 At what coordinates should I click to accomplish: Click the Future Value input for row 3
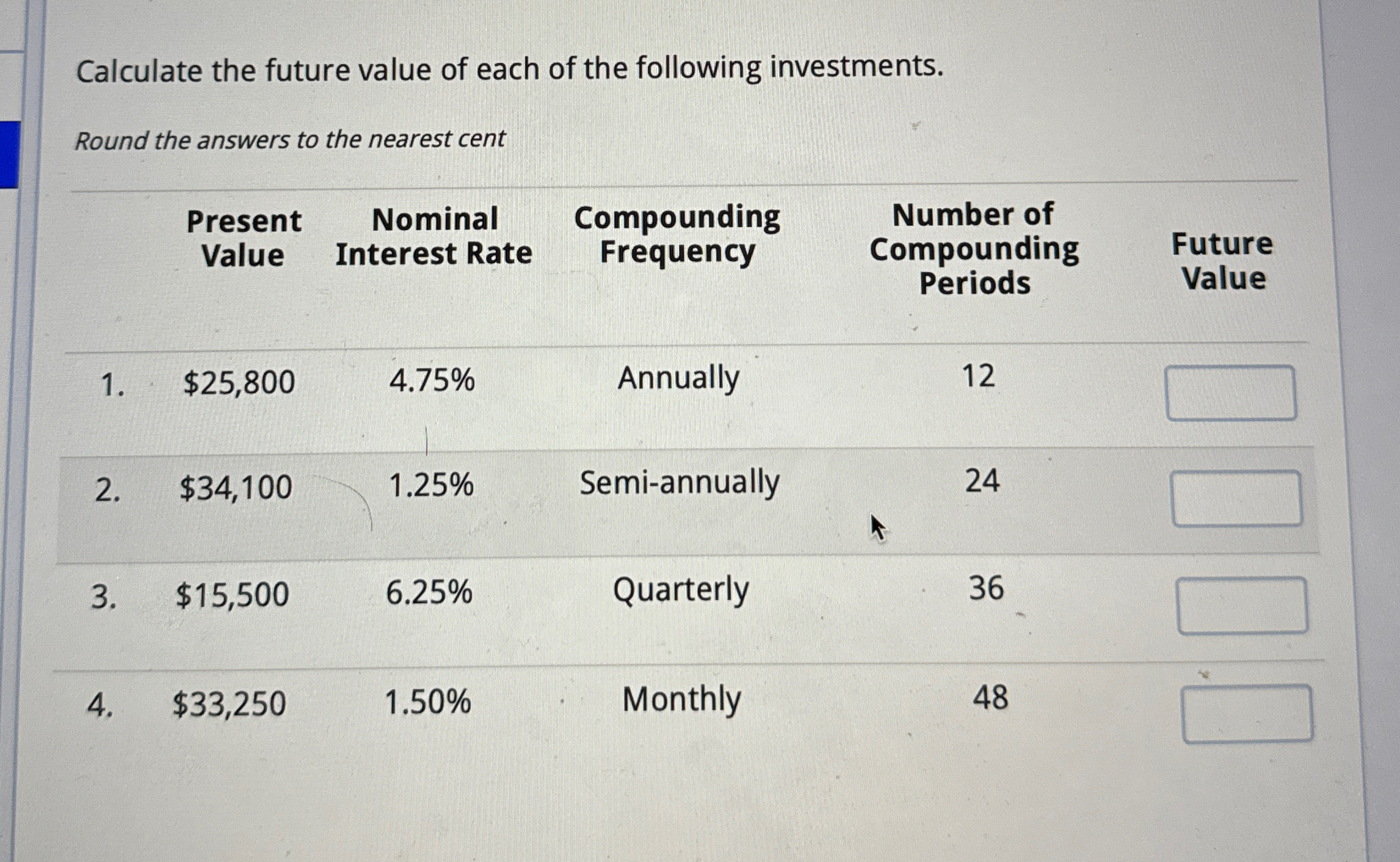(x=1242, y=606)
